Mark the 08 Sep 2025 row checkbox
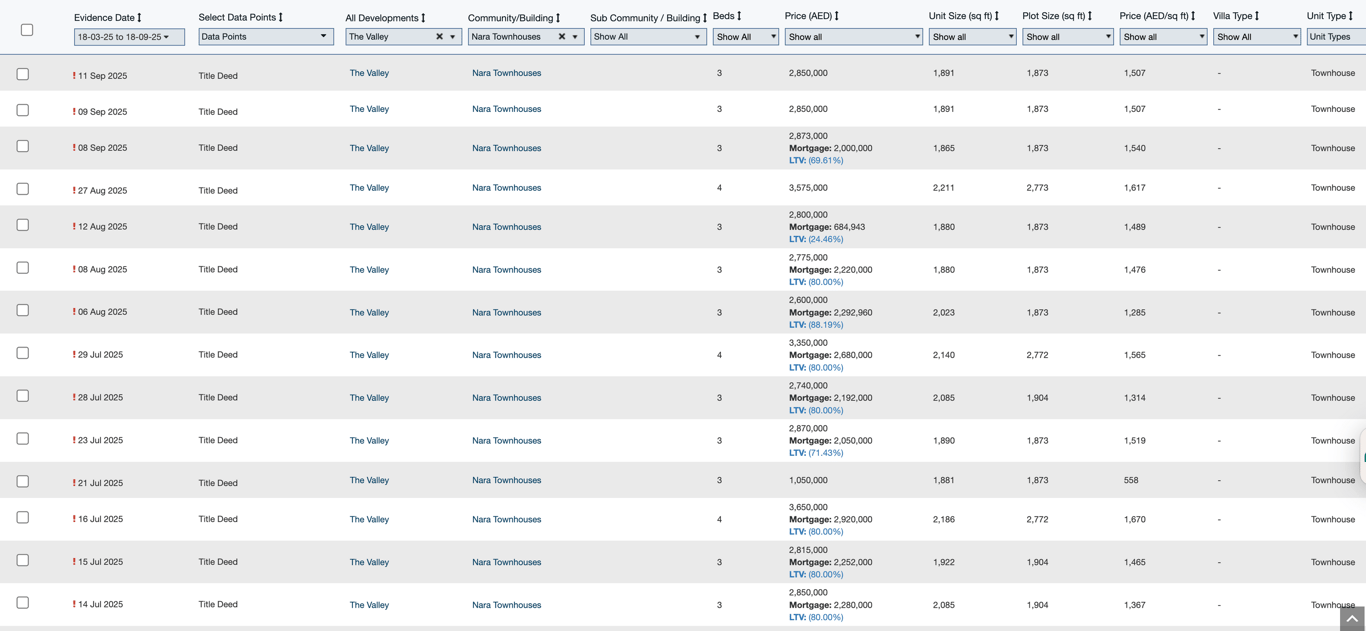The image size is (1366, 631). (23, 147)
